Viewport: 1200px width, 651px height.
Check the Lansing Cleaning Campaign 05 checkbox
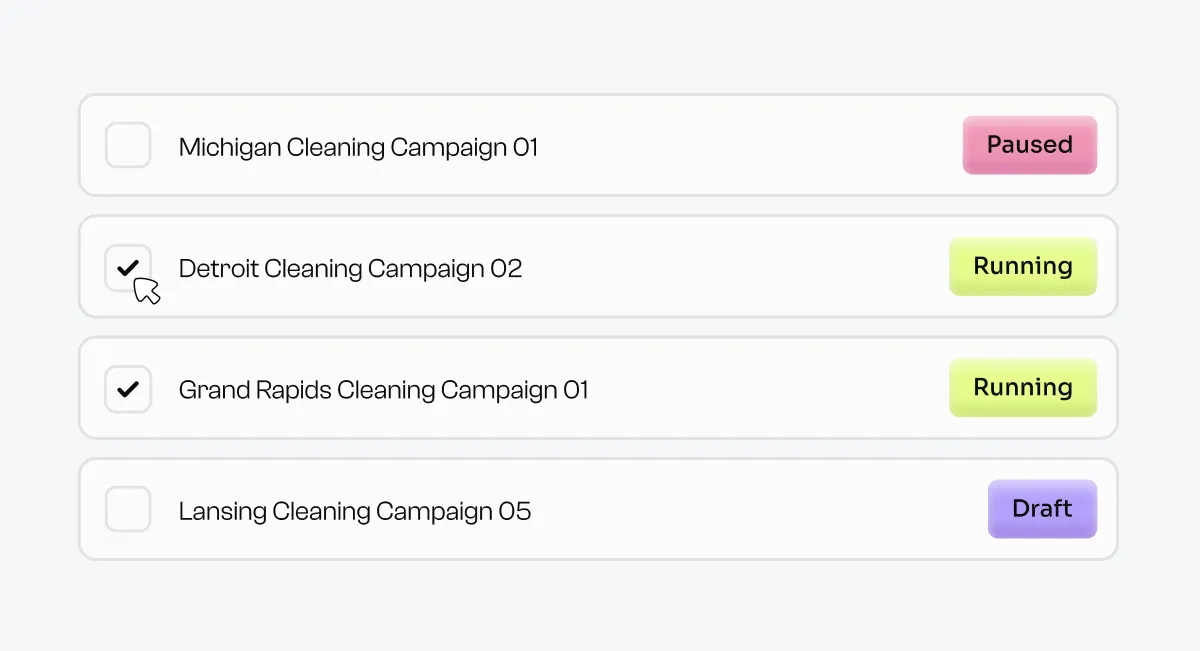point(128,510)
